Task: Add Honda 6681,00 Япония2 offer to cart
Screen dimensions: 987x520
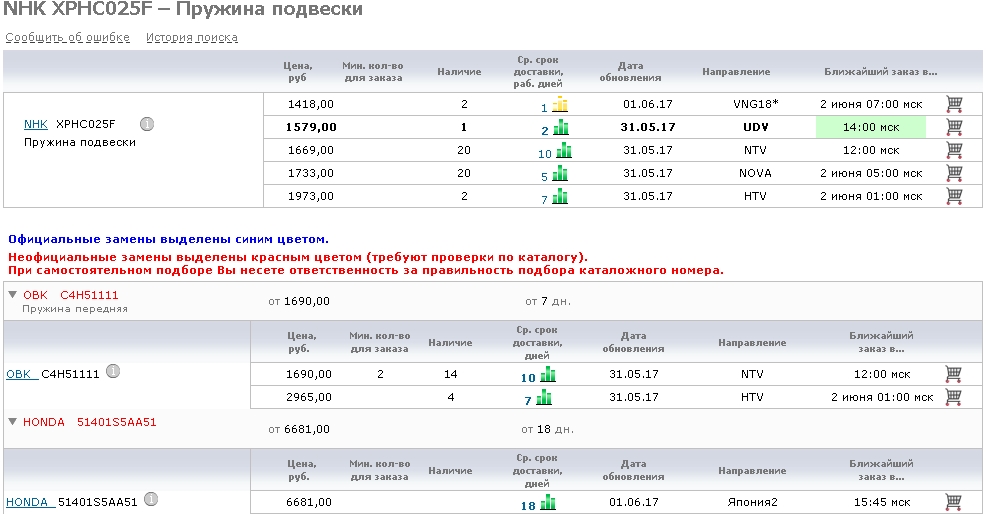Action: [x=954, y=502]
